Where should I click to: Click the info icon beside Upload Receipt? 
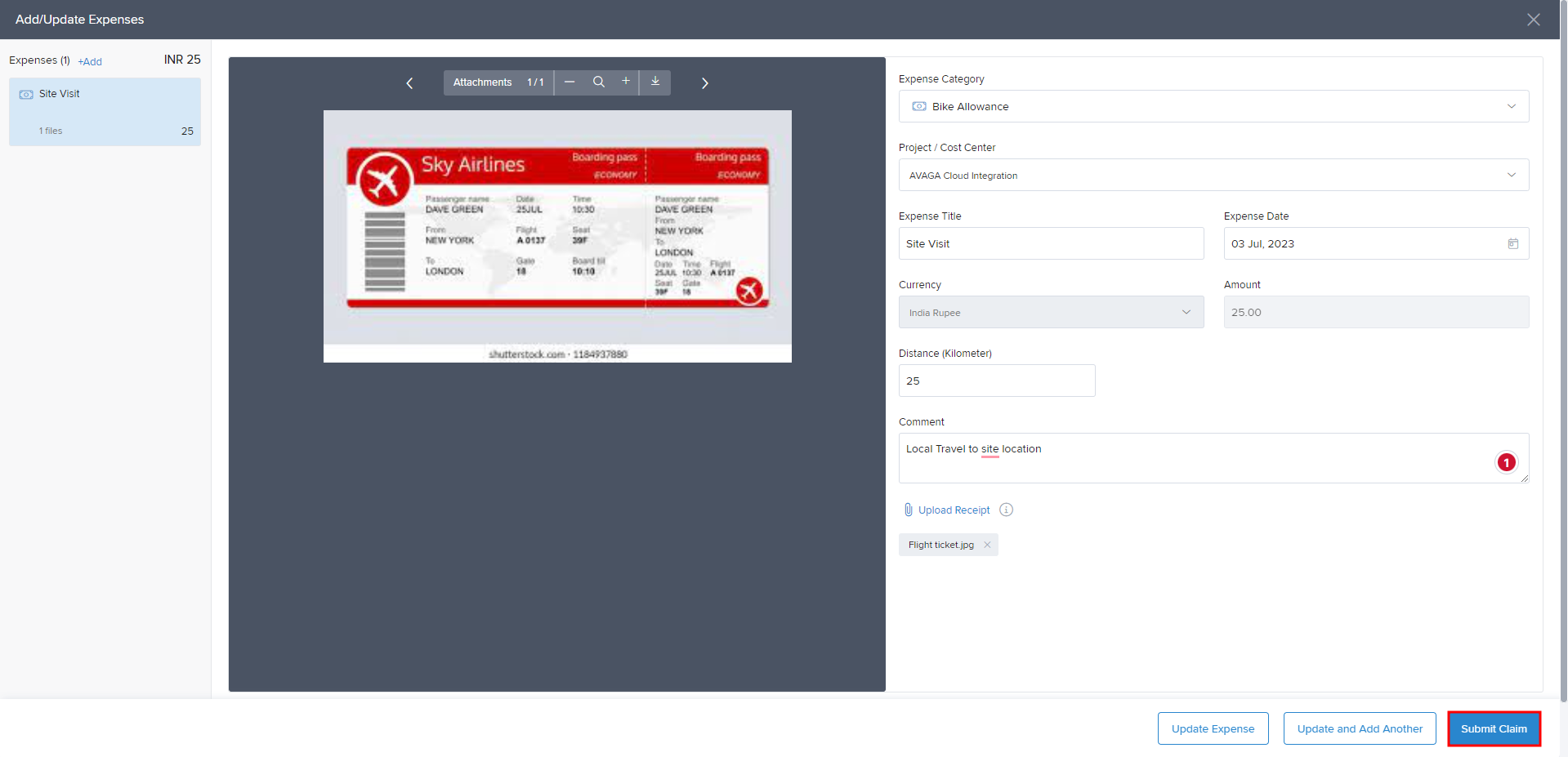tap(1006, 510)
